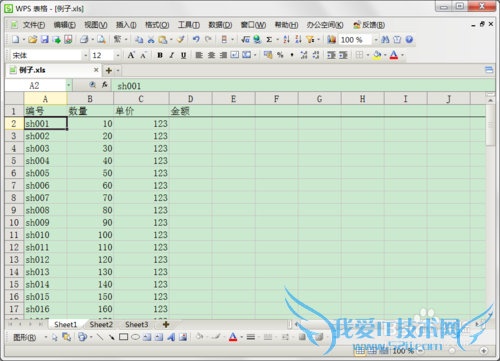Activate the Format Painter brush

click(x=180, y=39)
